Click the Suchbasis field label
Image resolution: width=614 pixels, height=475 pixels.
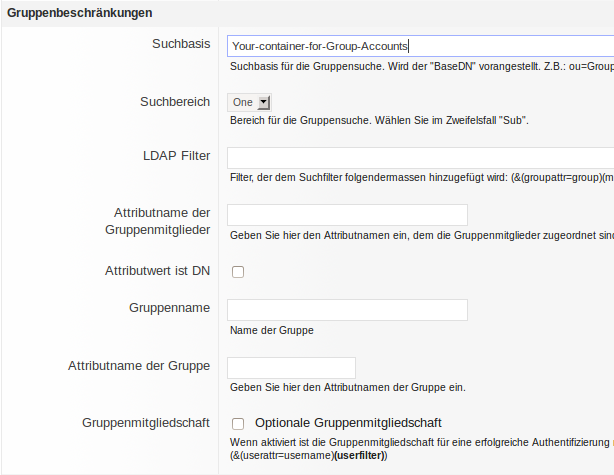click(x=181, y=45)
